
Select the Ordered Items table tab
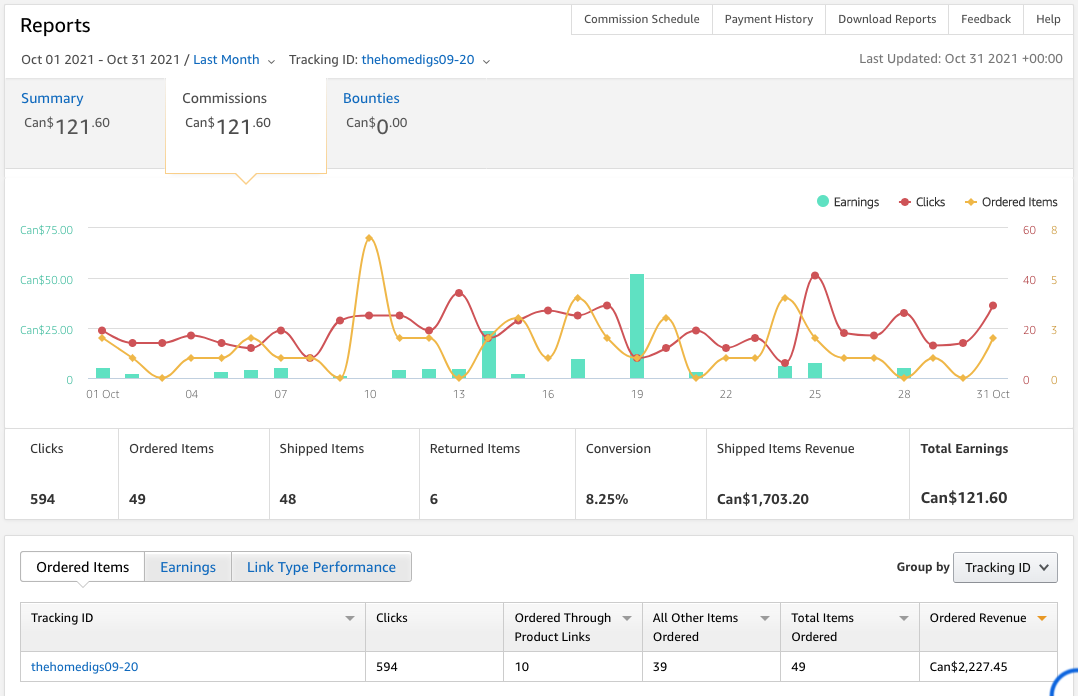point(82,567)
